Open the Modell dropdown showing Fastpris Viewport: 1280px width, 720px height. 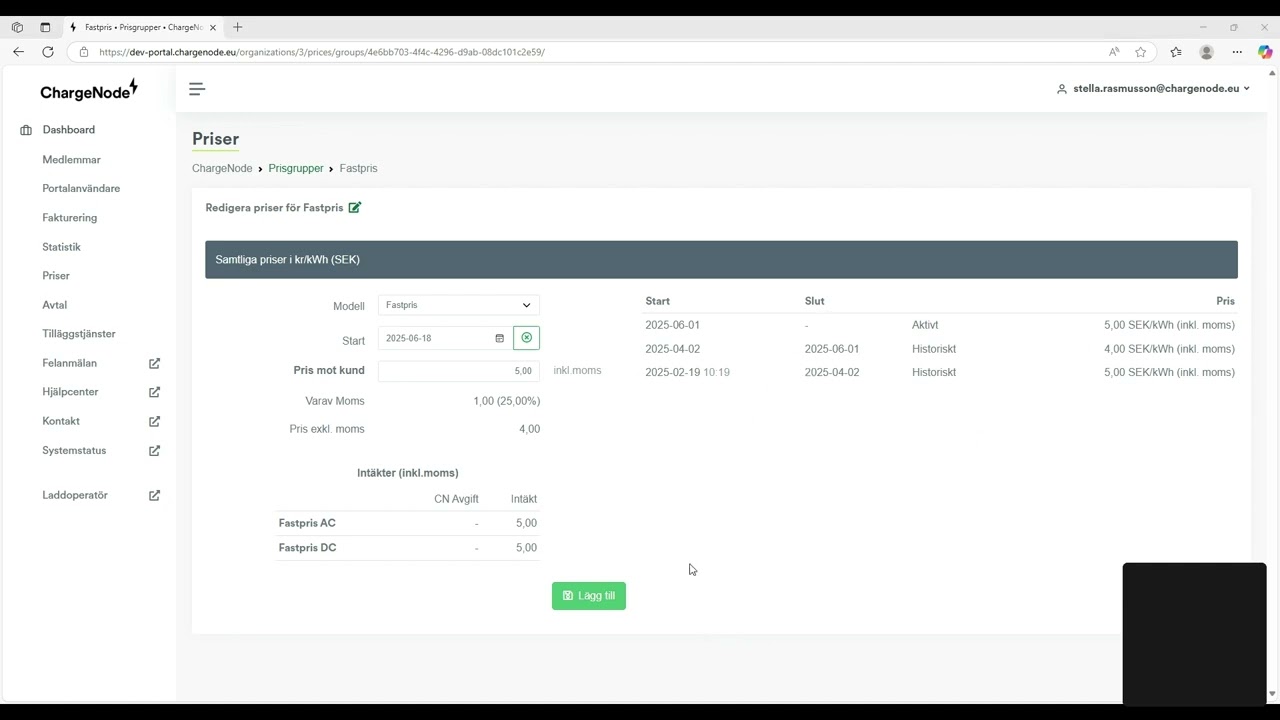point(459,305)
